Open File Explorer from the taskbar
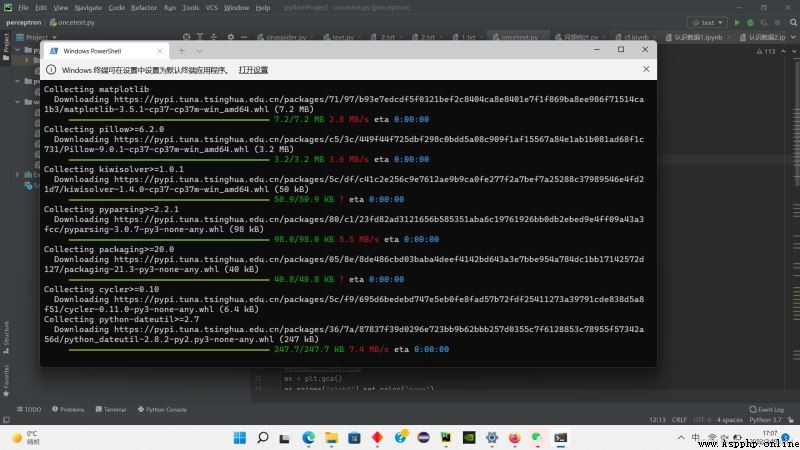The image size is (800, 450). [332, 438]
